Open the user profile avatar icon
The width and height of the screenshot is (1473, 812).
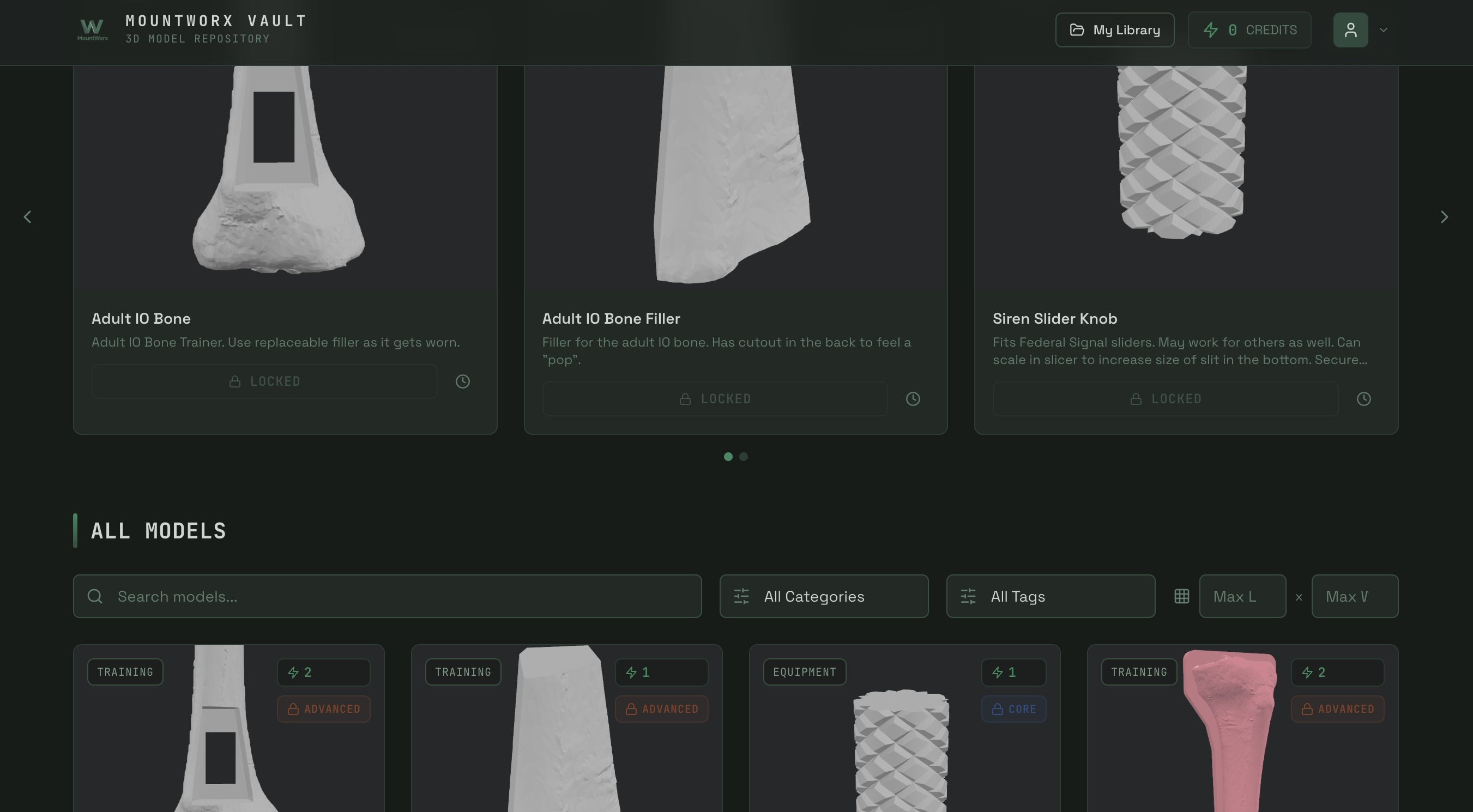click(x=1350, y=30)
